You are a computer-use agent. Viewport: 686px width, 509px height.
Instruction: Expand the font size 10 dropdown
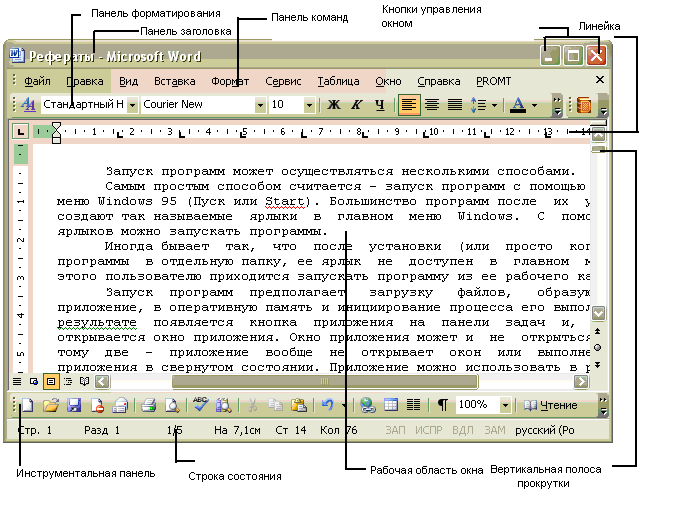[x=309, y=105]
